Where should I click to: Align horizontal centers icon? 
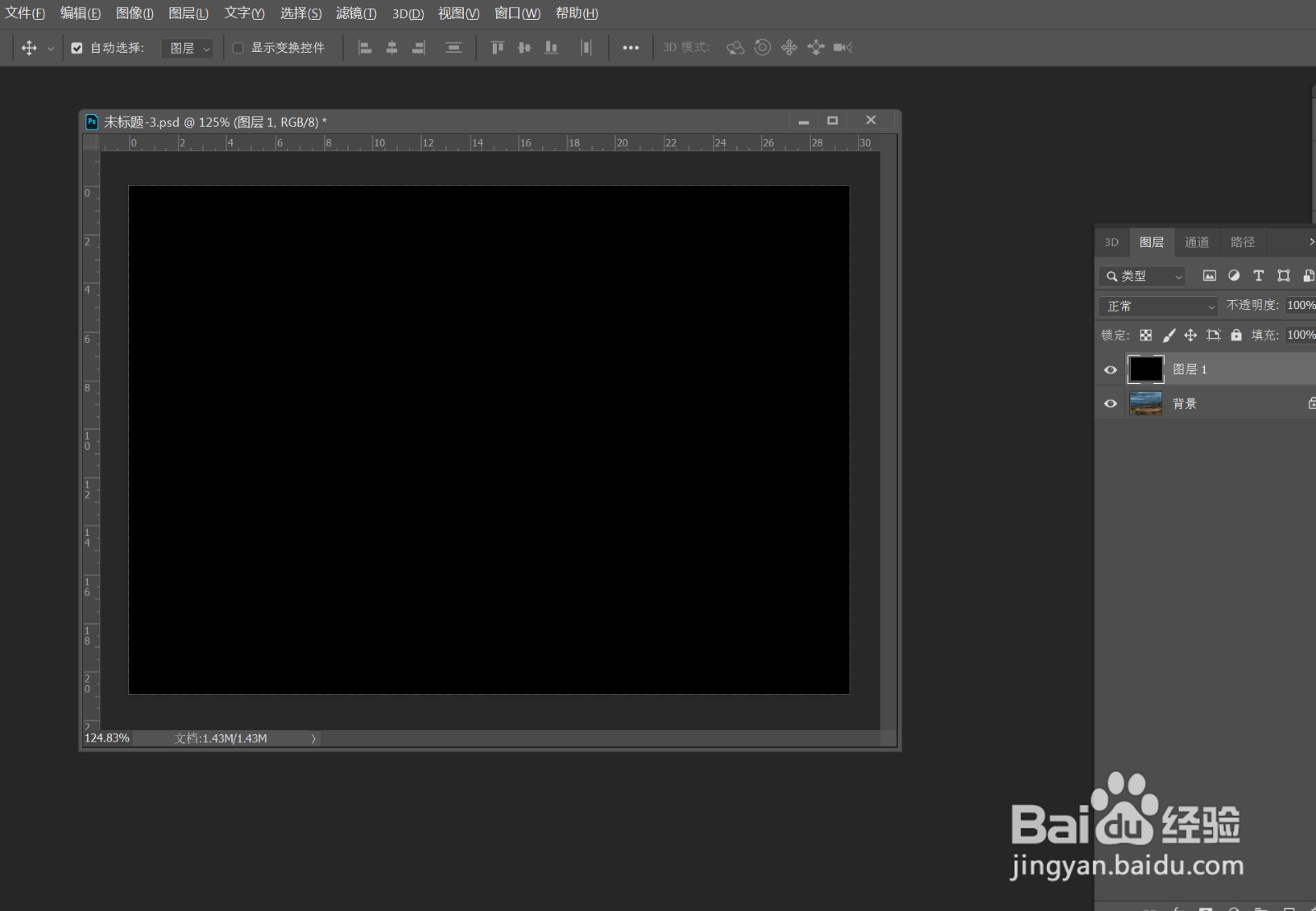pos(392,48)
